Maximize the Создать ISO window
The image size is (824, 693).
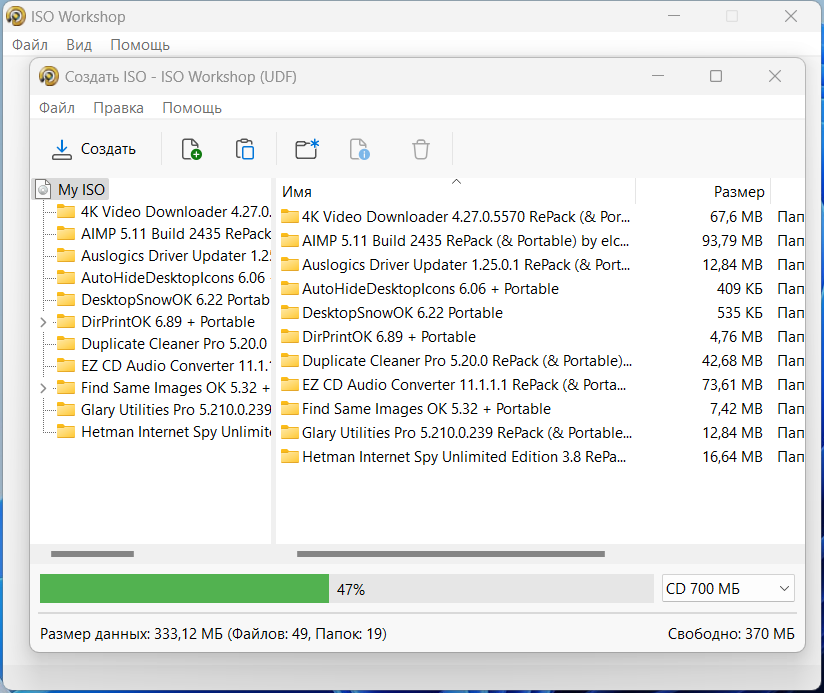point(716,76)
